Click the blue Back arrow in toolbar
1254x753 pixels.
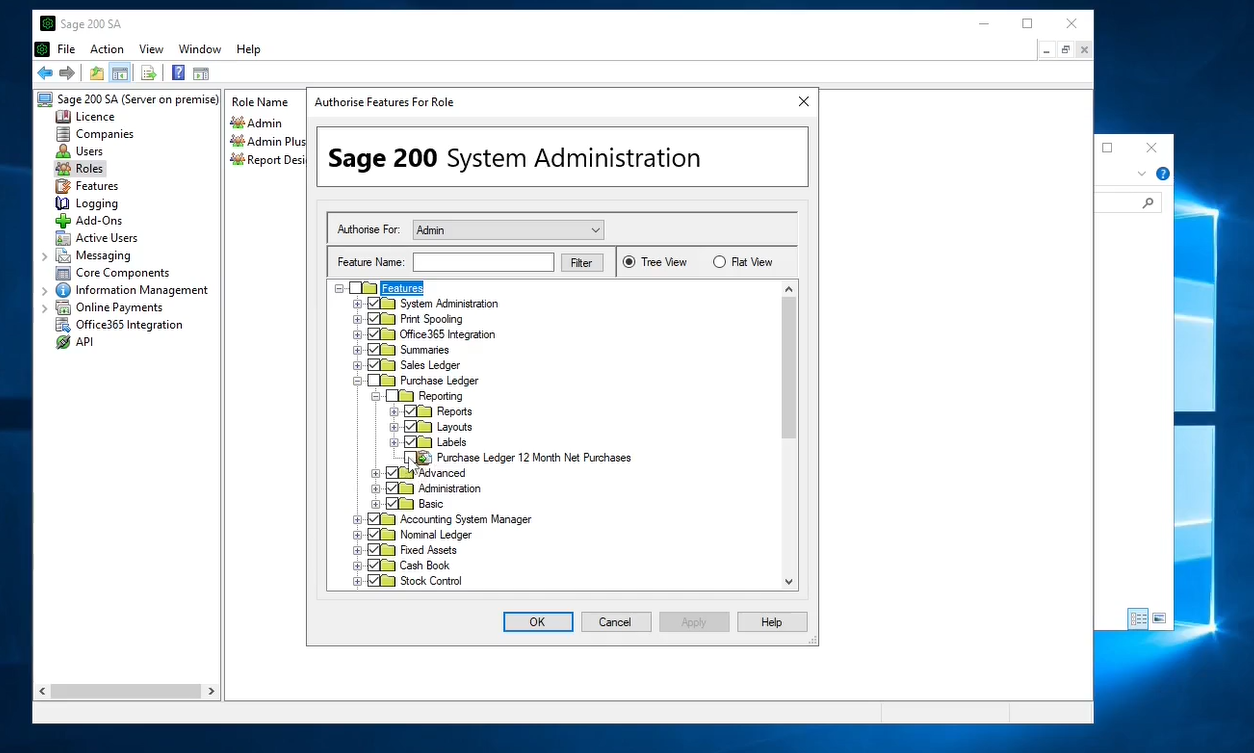[x=45, y=73]
